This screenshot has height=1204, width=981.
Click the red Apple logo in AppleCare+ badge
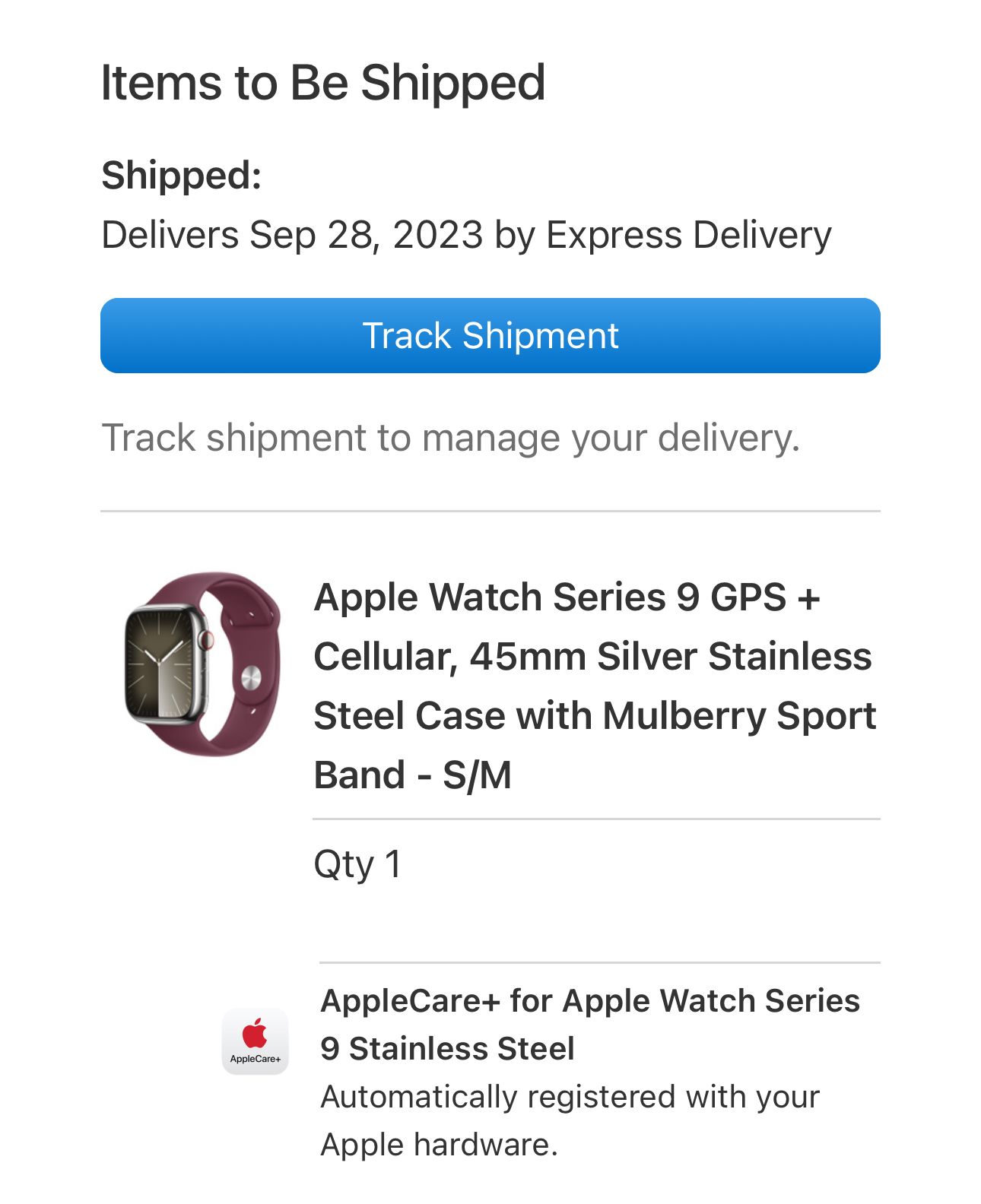[x=255, y=1034]
